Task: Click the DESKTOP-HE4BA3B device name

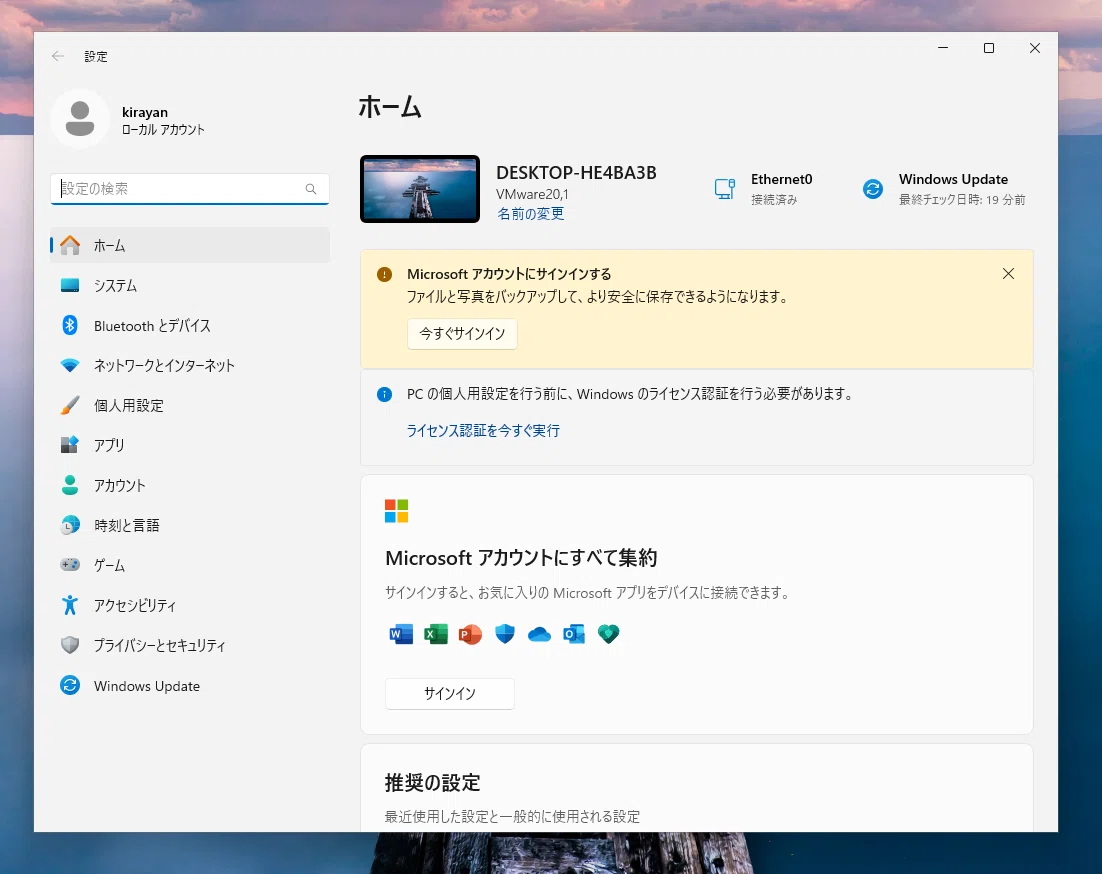Action: [x=576, y=173]
